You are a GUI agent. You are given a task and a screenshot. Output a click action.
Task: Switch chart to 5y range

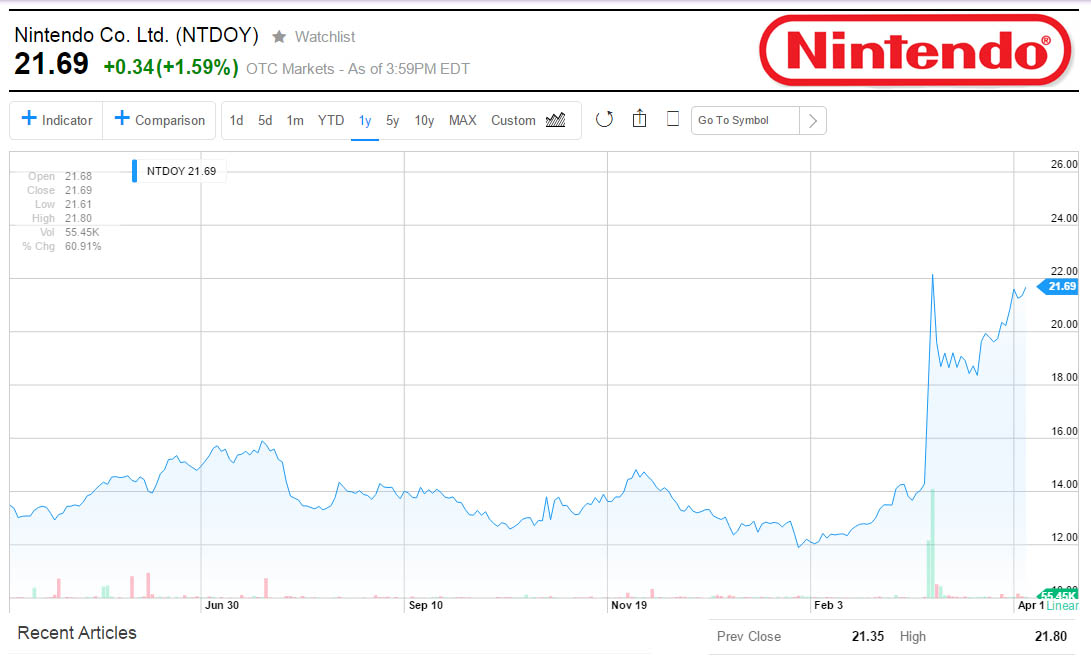pyautogui.click(x=392, y=121)
